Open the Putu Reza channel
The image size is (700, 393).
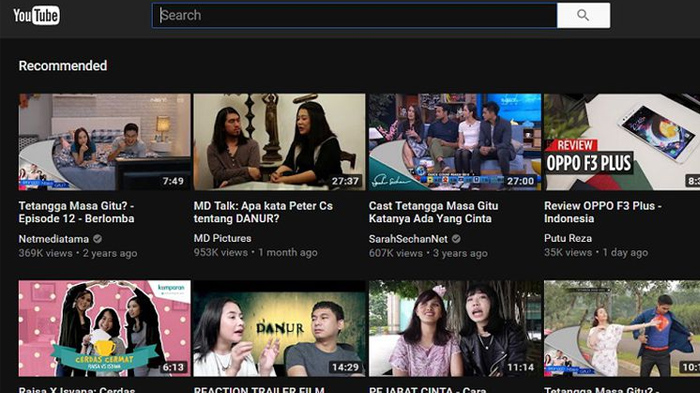568,238
